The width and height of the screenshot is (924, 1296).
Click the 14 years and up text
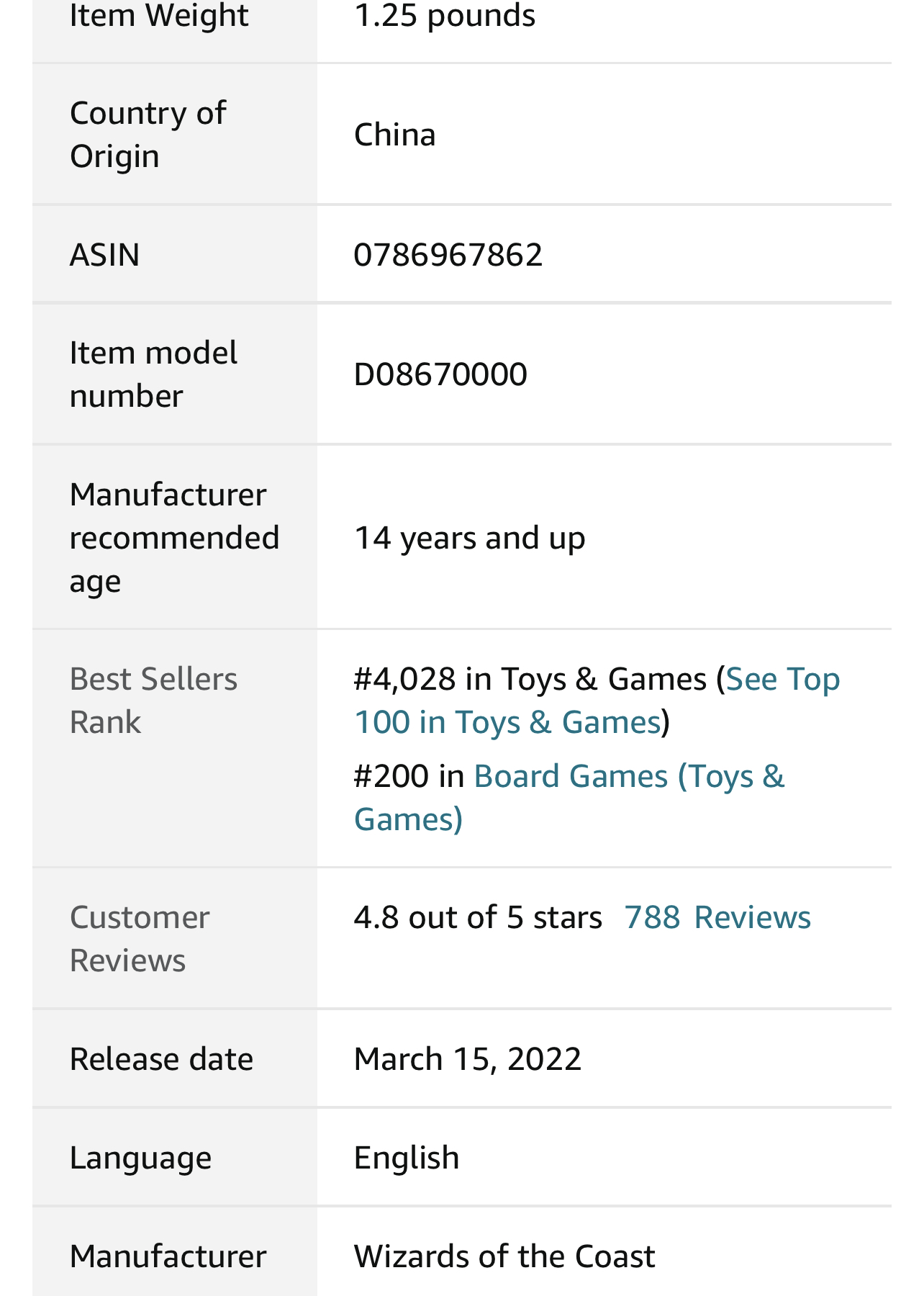tap(470, 538)
